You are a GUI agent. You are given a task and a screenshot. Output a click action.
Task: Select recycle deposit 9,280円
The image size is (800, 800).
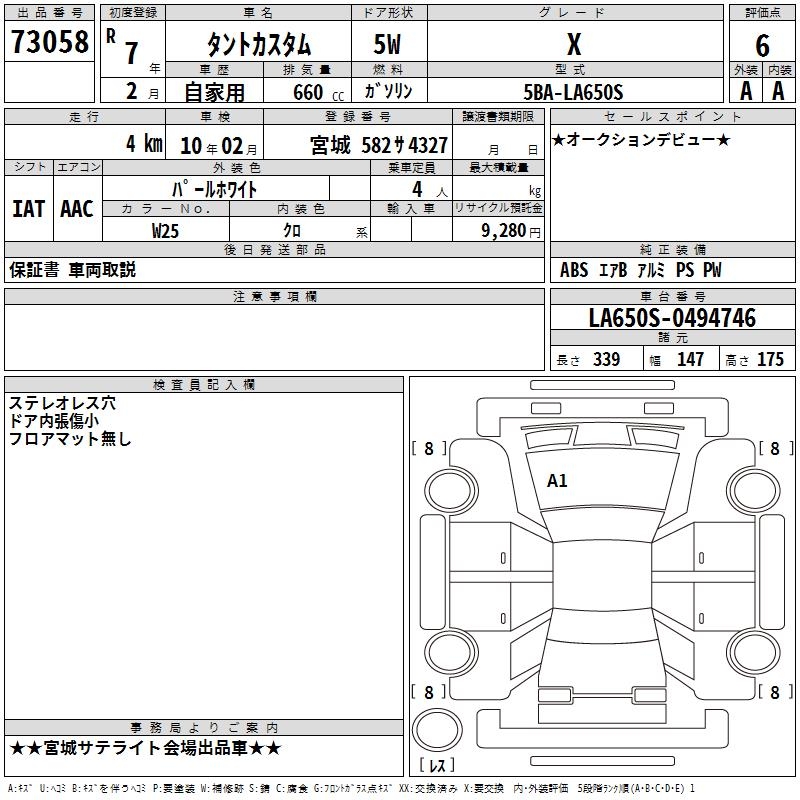[x=511, y=231]
